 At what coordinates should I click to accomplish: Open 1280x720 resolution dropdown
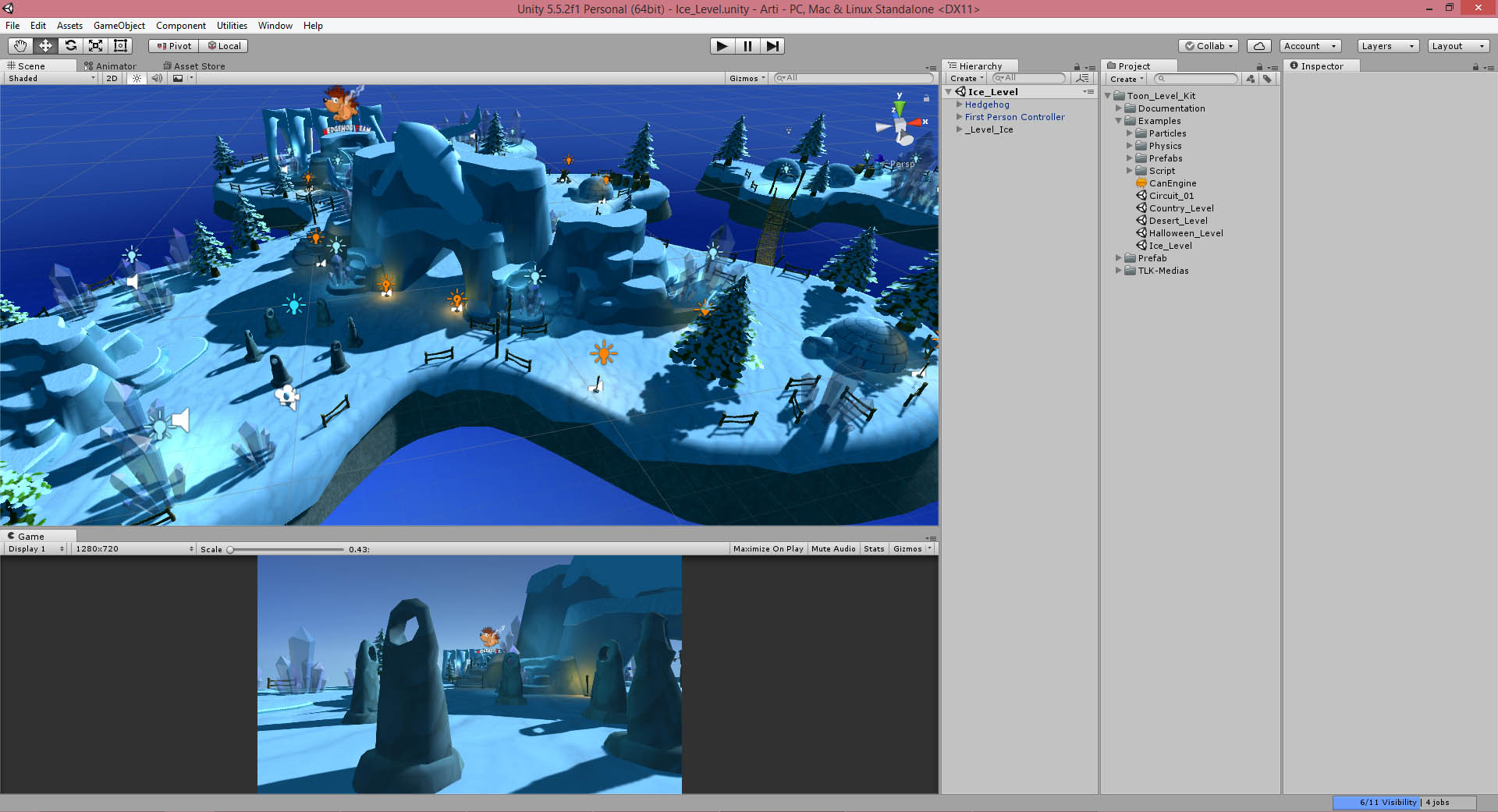pos(133,549)
